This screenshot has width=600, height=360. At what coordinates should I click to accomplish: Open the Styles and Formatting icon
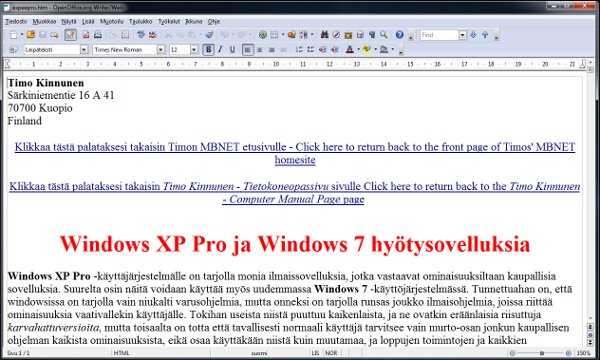pos(13,49)
